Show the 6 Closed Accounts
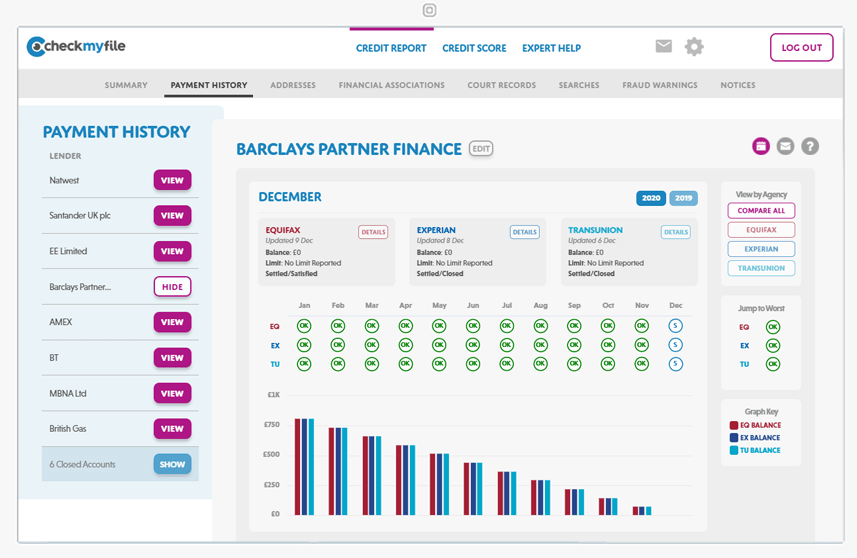 coord(172,465)
